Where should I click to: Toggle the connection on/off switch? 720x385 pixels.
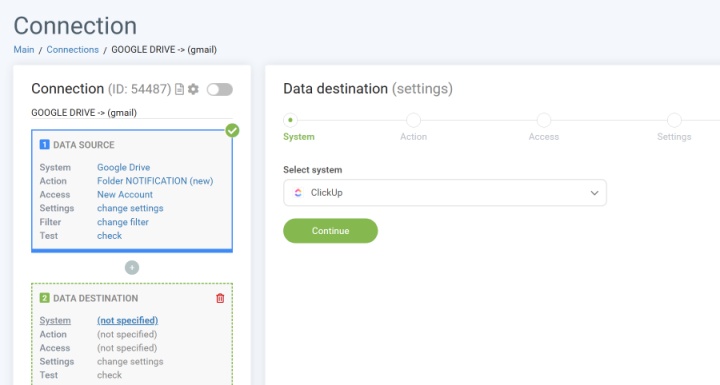click(219, 89)
